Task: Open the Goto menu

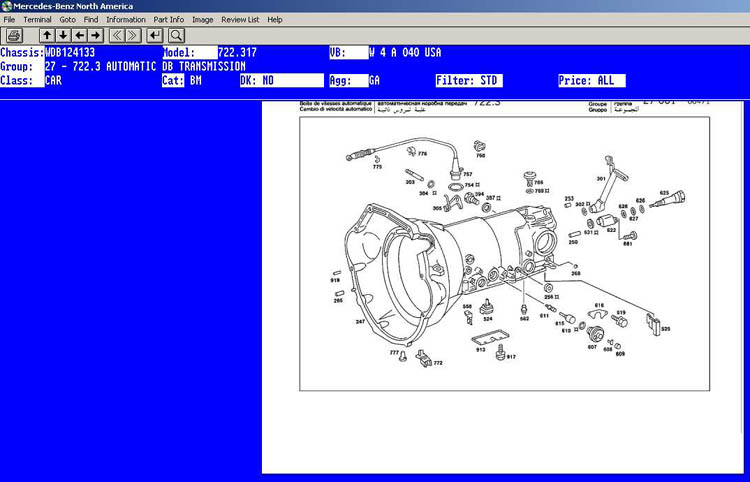Action: tap(67, 19)
